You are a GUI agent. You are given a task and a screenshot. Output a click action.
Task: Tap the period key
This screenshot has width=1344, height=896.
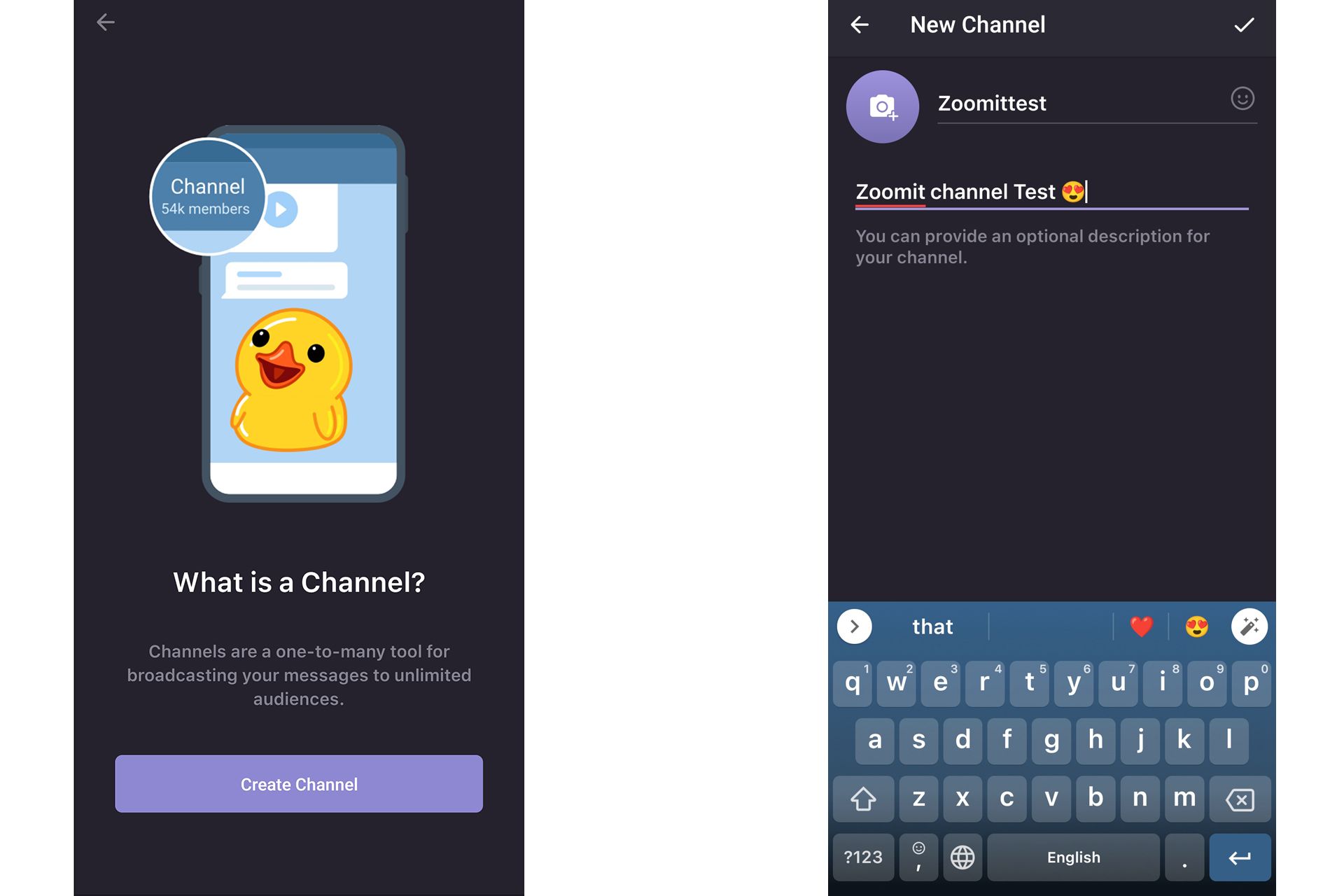1184,857
